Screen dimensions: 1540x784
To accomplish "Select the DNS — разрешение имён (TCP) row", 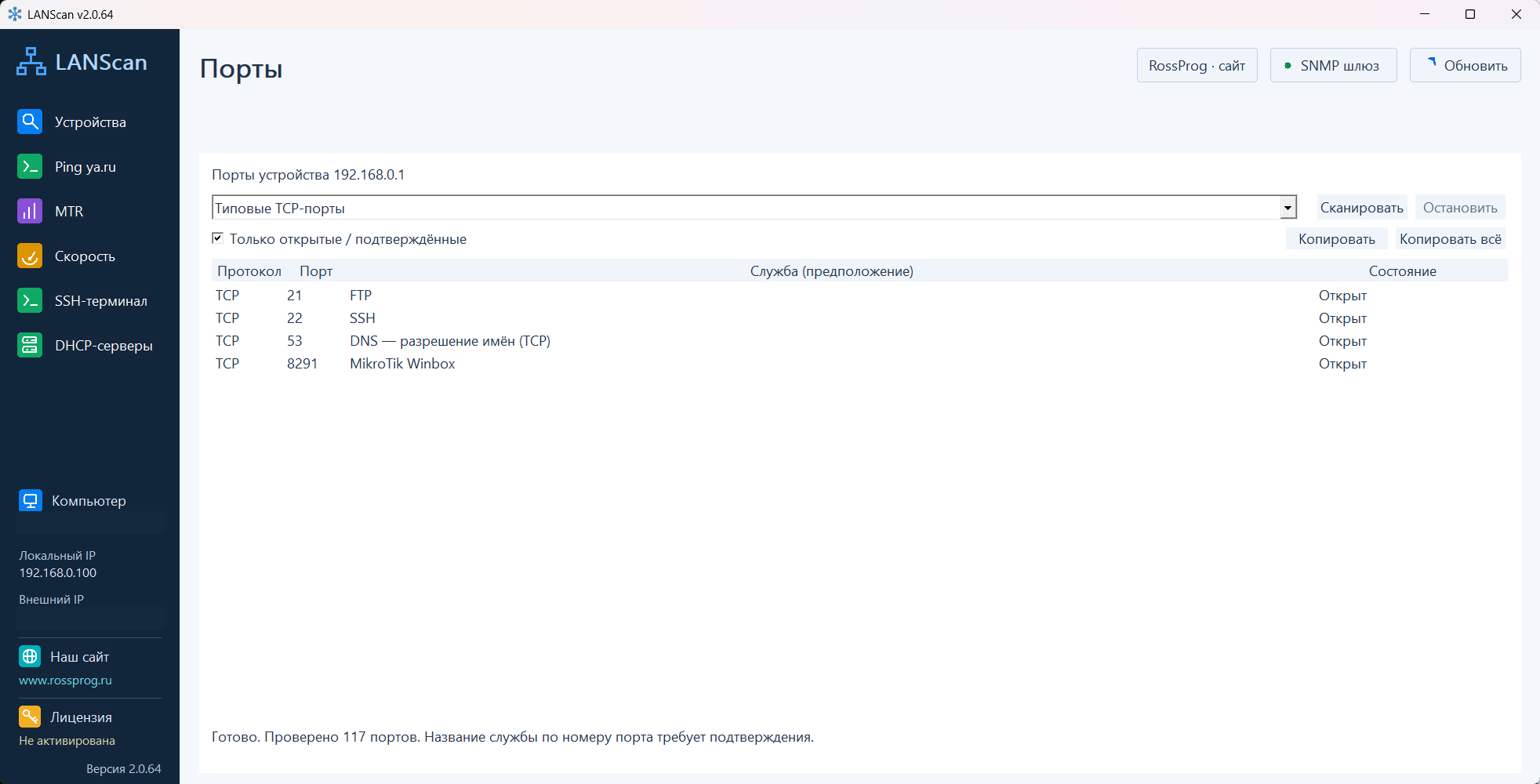I will [x=859, y=341].
